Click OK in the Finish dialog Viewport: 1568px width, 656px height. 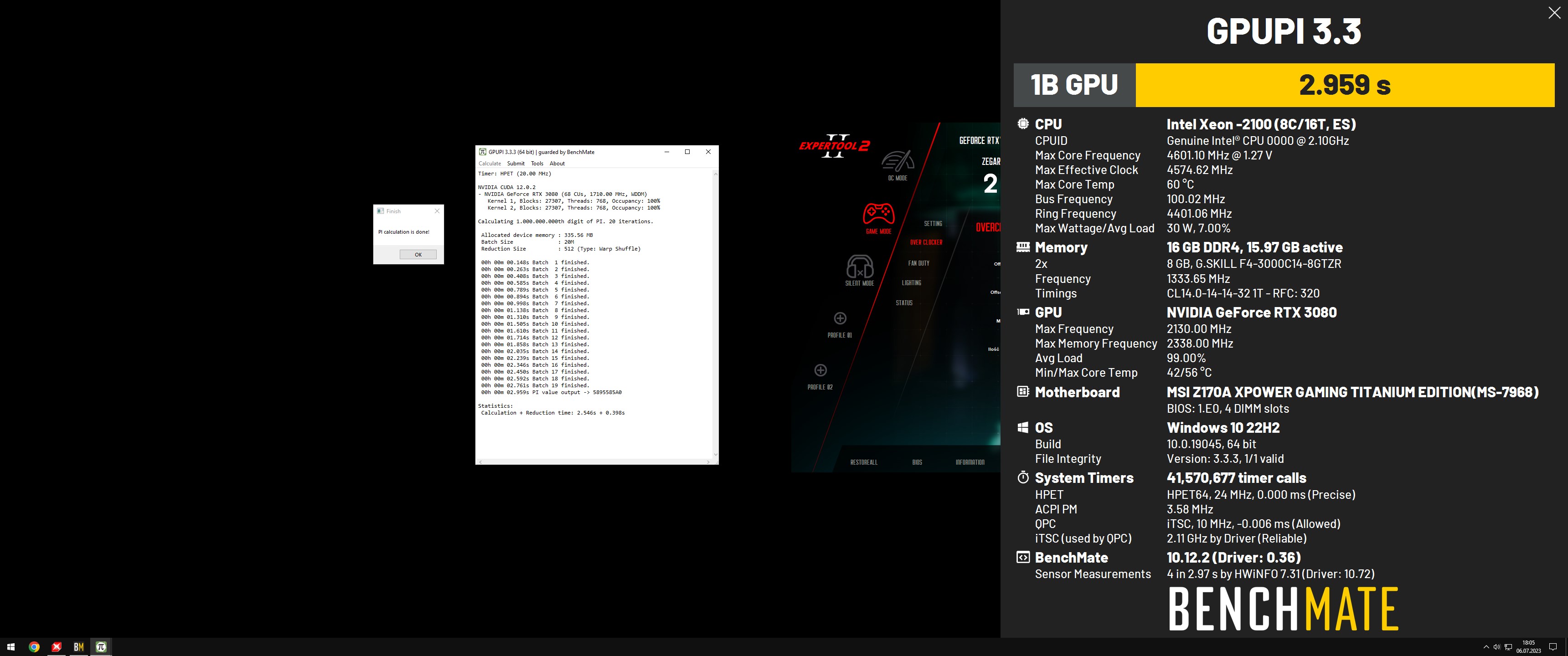[418, 254]
